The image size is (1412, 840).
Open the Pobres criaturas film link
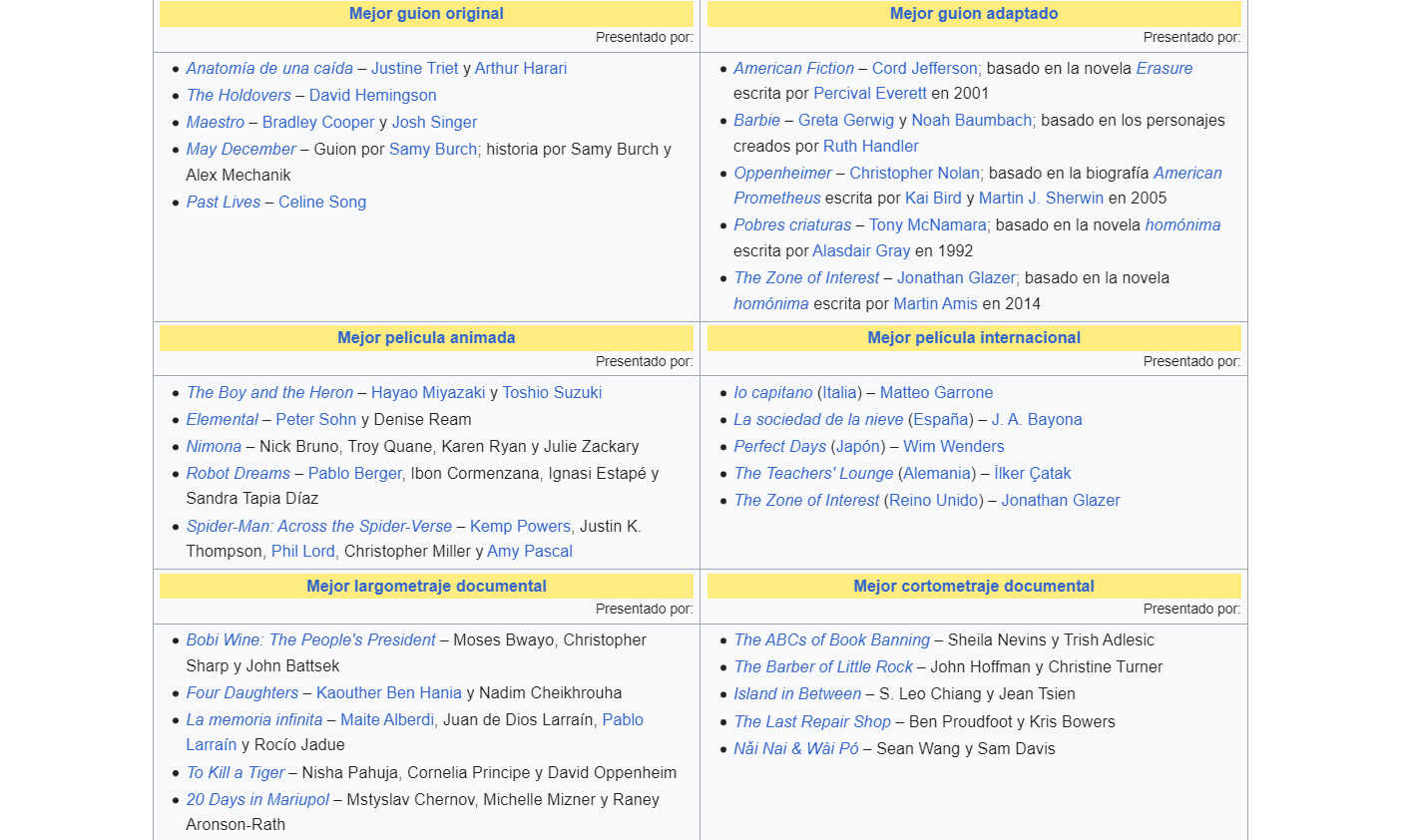coord(793,225)
